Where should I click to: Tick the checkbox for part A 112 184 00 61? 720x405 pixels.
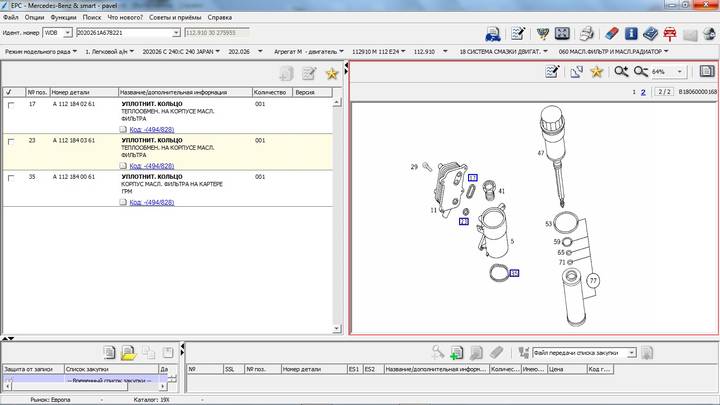[x=11, y=178]
